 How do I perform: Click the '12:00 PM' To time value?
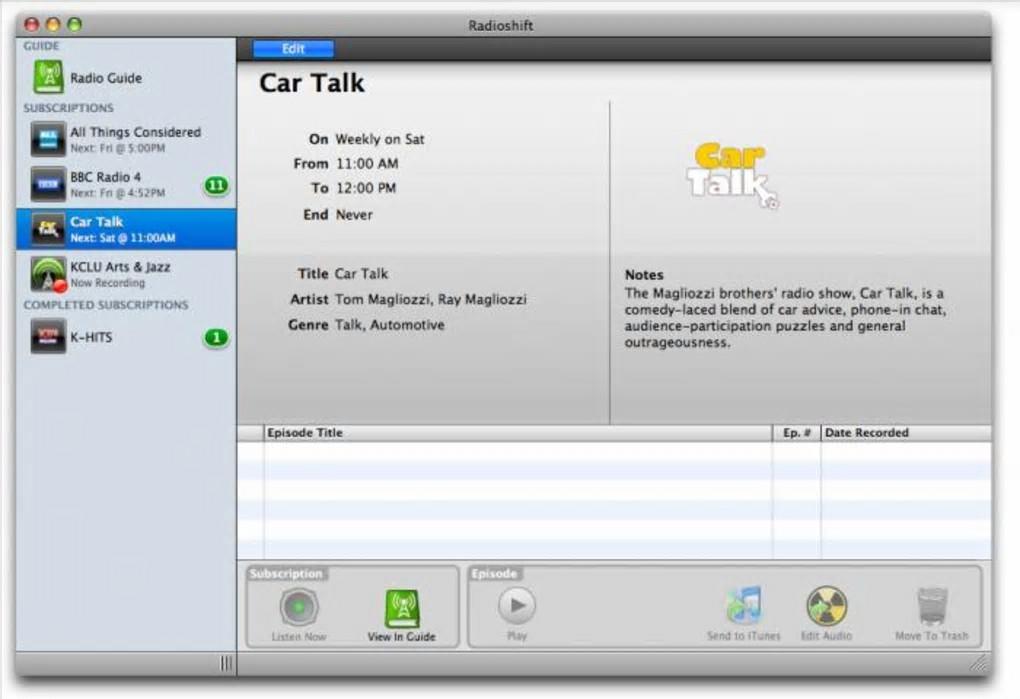coord(366,189)
